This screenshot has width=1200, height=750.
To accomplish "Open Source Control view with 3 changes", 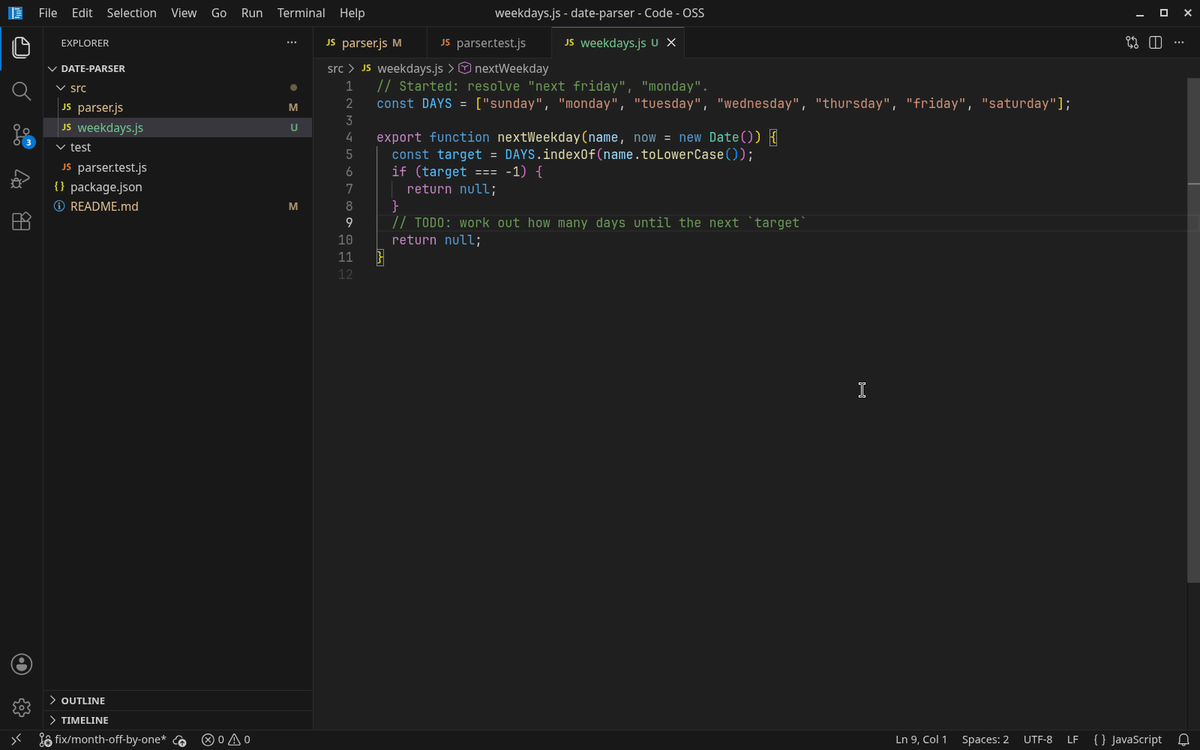I will pyautogui.click(x=21, y=135).
